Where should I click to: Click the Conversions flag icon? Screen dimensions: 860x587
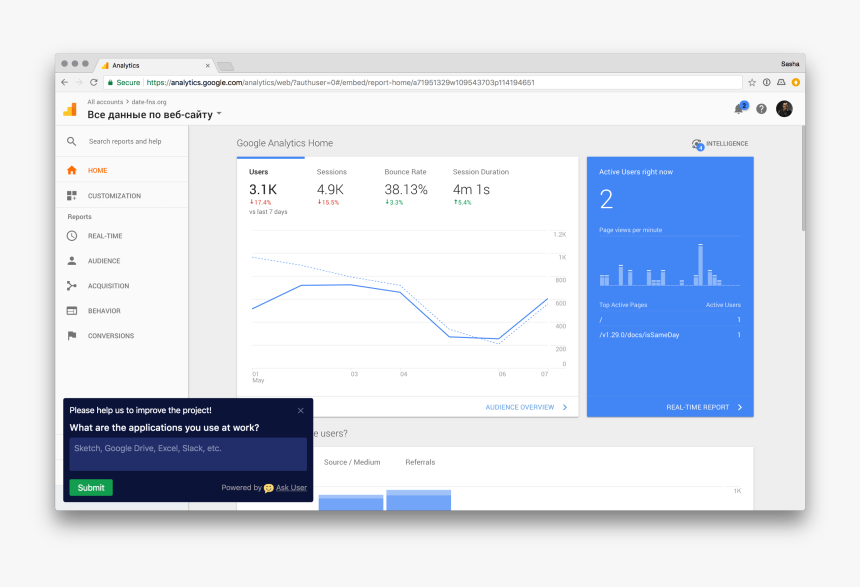point(72,335)
